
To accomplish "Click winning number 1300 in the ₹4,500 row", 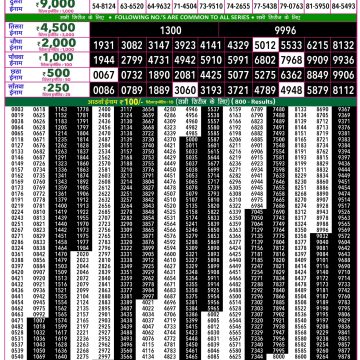I will coord(170,30).
